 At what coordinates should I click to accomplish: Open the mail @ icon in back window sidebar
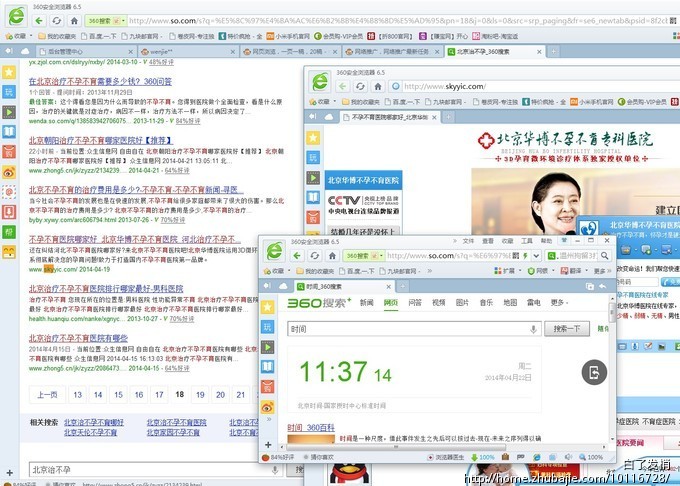tap(9, 191)
